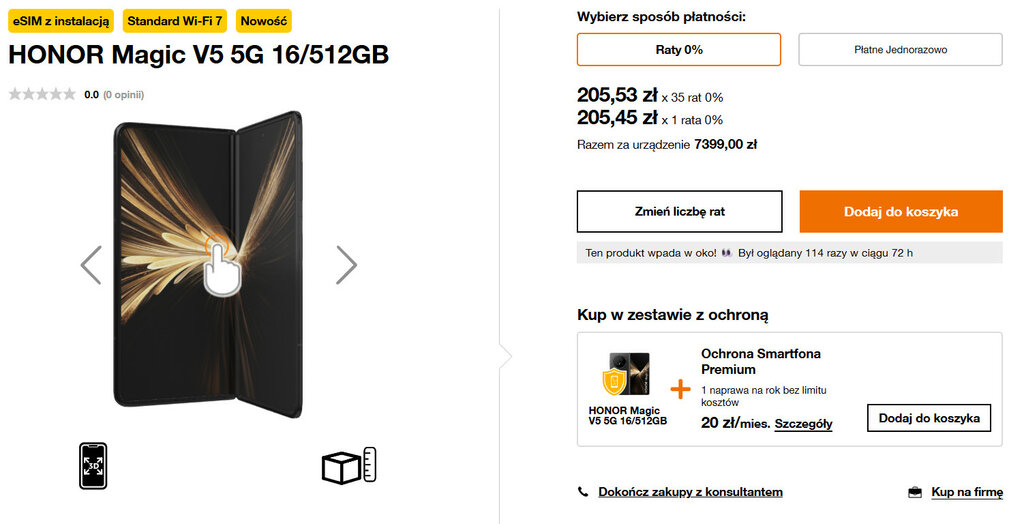Click the Standard Wi-Fi 7 tag
The height and width of the screenshot is (524, 1024).
pyautogui.click(x=175, y=21)
